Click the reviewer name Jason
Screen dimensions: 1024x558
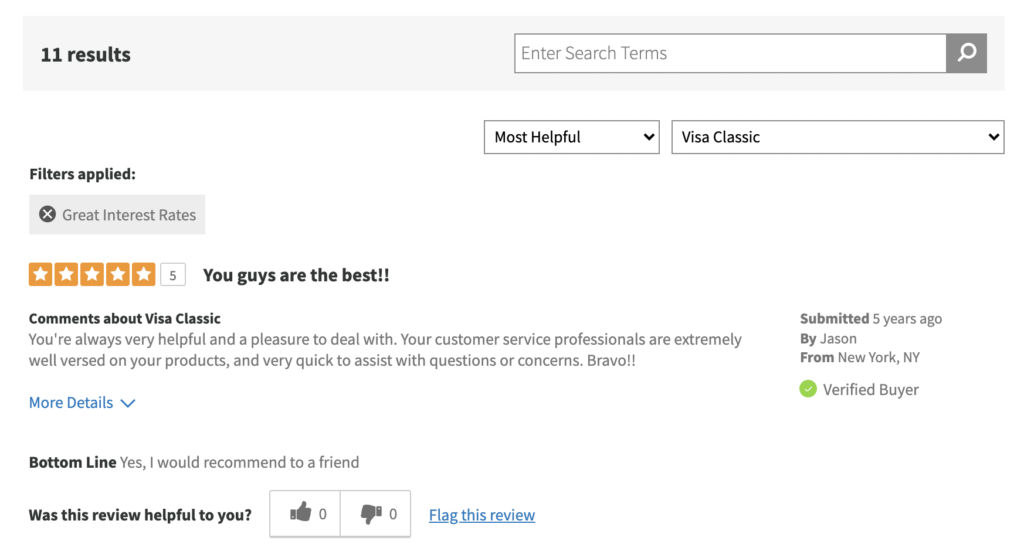click(838, 338)
